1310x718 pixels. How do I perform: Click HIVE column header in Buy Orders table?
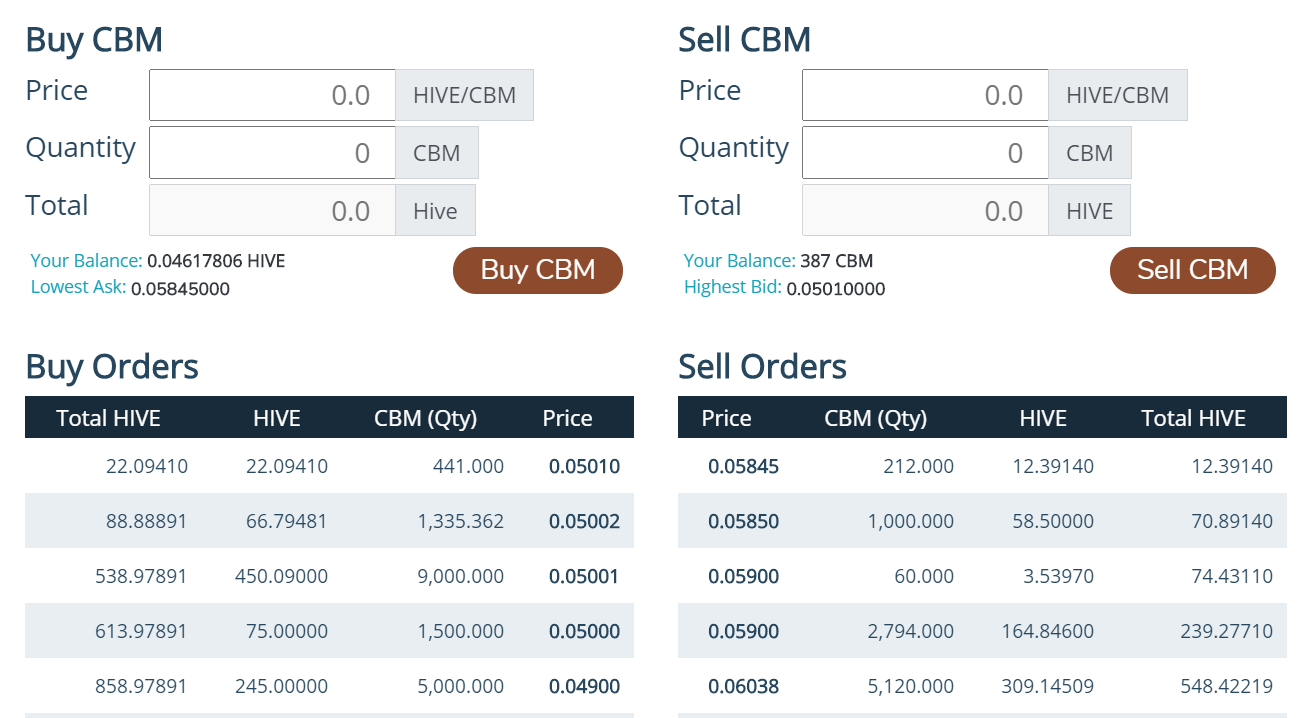point(277,418)
